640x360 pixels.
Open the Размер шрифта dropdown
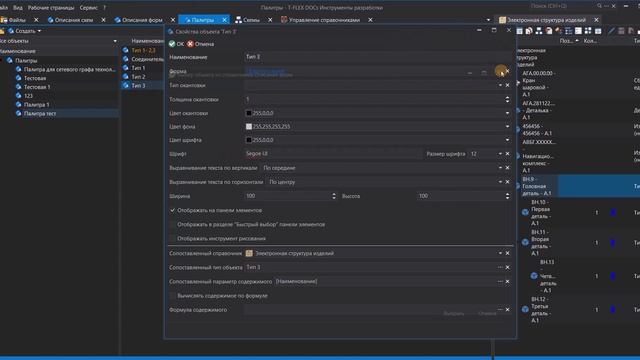[500, 154]
